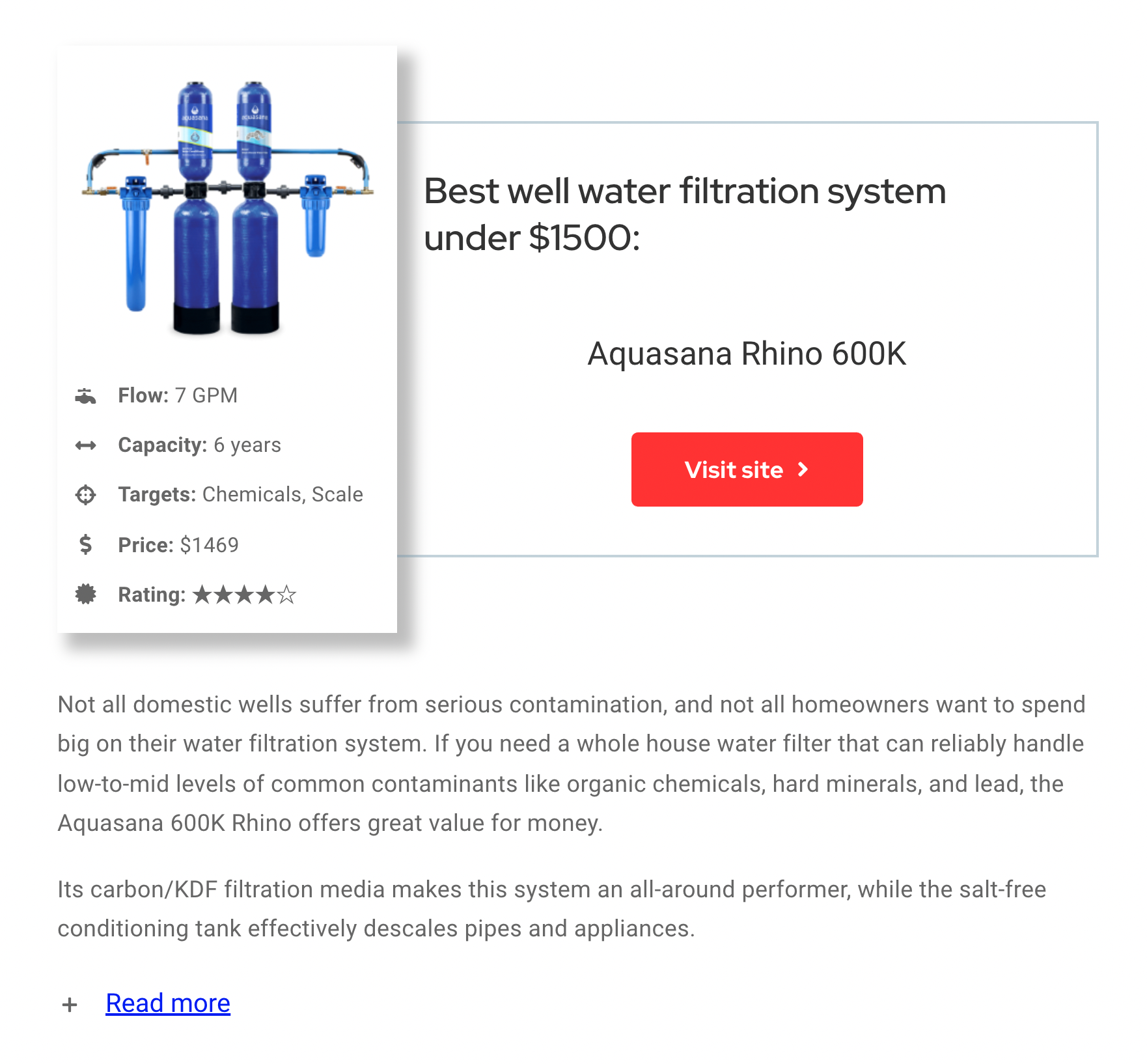This screenshot has width=1147, height=1064.
Task: Click the chevron arrow in Visit site button
Action: pos(803,469)
